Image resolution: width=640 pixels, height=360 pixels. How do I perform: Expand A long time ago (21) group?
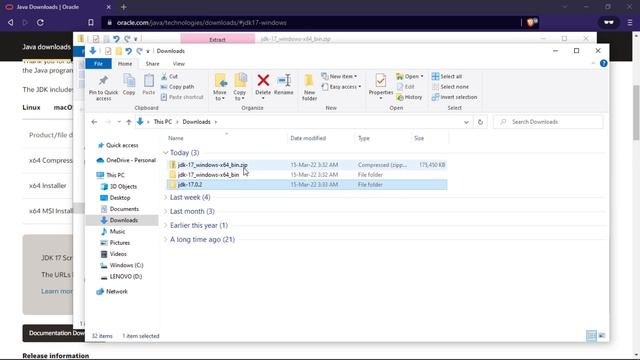(x=166, y=240)
